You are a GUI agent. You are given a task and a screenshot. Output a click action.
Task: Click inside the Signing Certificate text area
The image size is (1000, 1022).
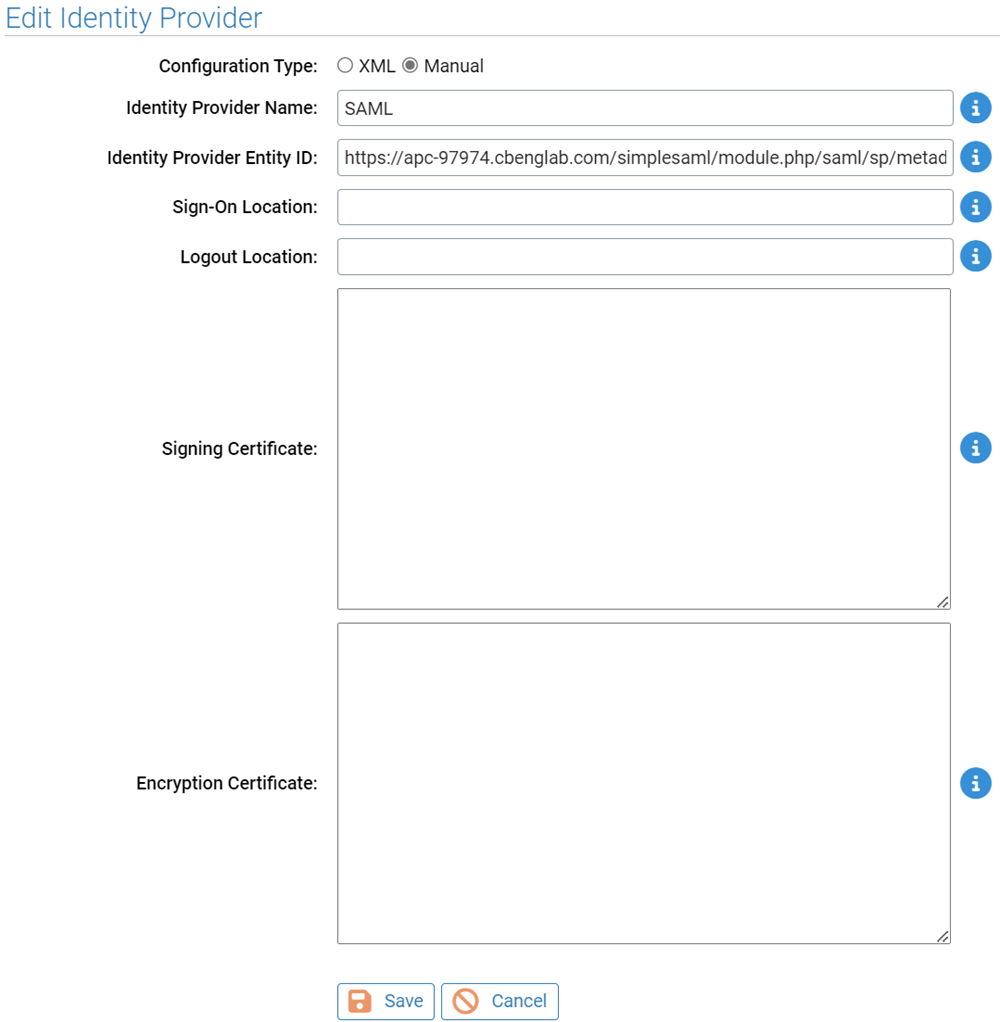pos(644,448)
